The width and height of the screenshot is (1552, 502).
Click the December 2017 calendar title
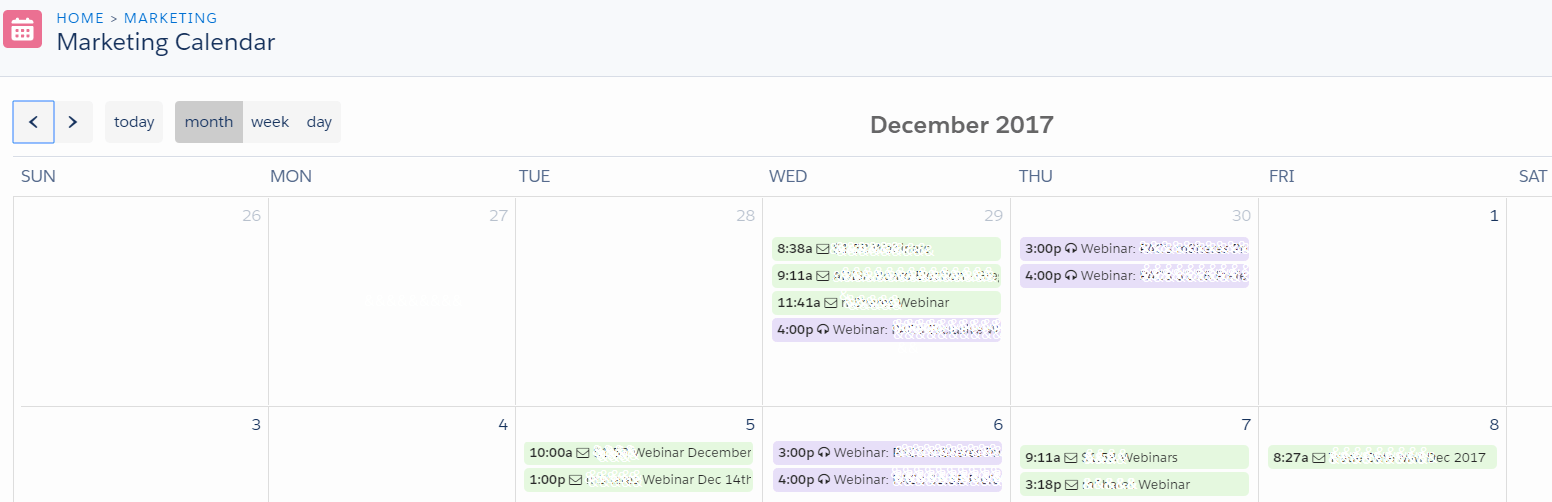tap(962, 125)
